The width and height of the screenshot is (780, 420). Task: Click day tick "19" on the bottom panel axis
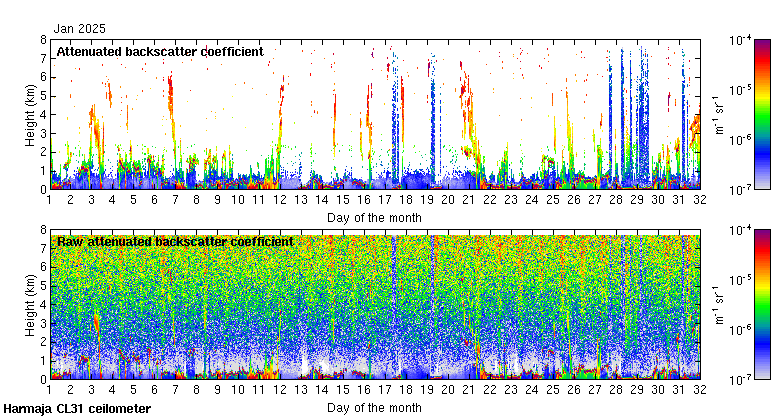[x=427, y=390]
